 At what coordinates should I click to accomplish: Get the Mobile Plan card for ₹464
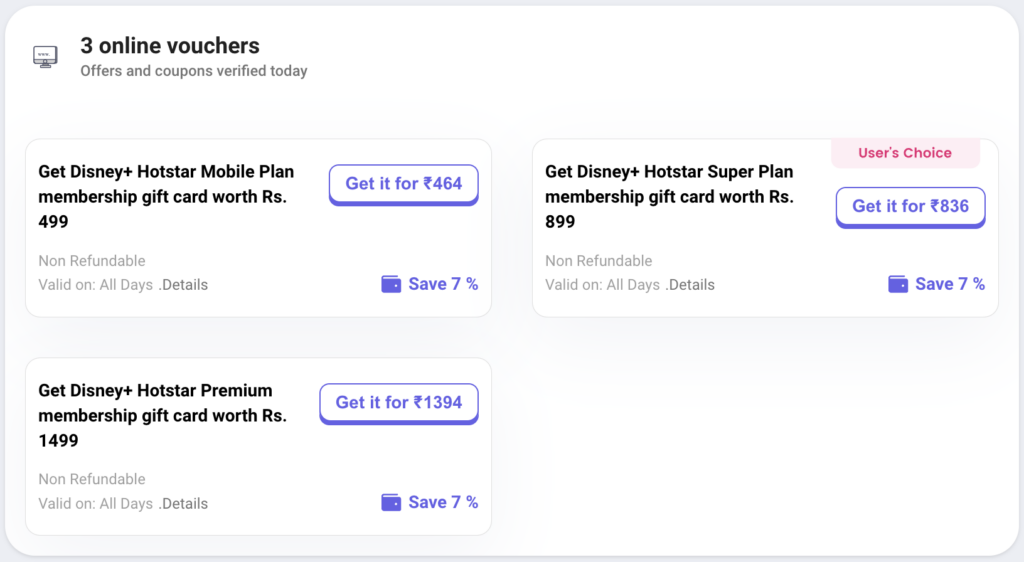(x=404, y=185)
